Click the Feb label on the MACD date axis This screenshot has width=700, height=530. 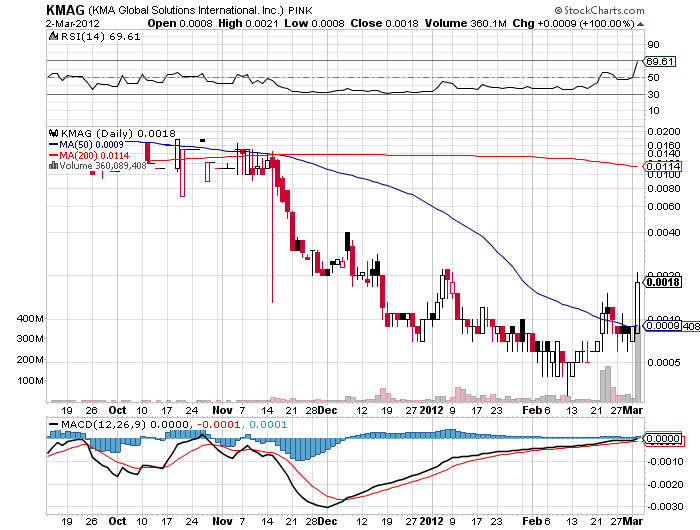coord(531,521)
